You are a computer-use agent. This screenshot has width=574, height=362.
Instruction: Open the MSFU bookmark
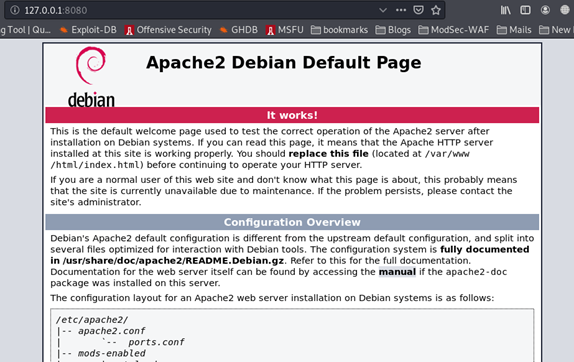click(x=285, y=30)
